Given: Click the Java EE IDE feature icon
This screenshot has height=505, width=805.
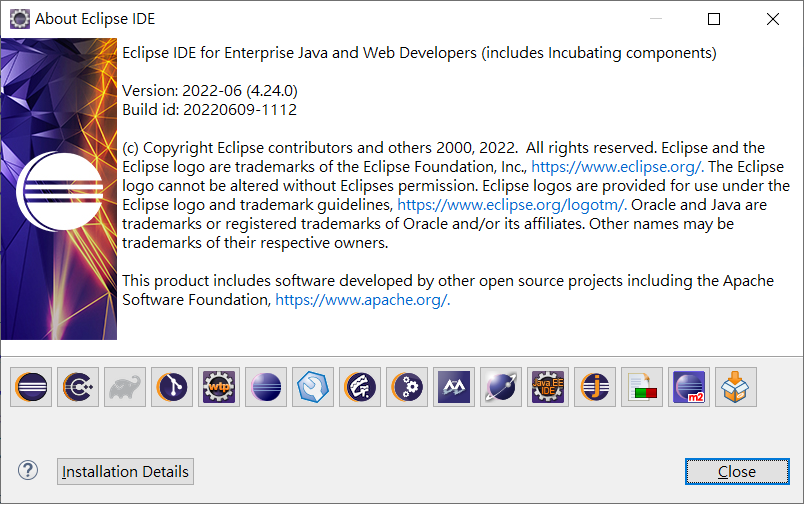Looking at the screenshot, I should click(x=548, y=387).
